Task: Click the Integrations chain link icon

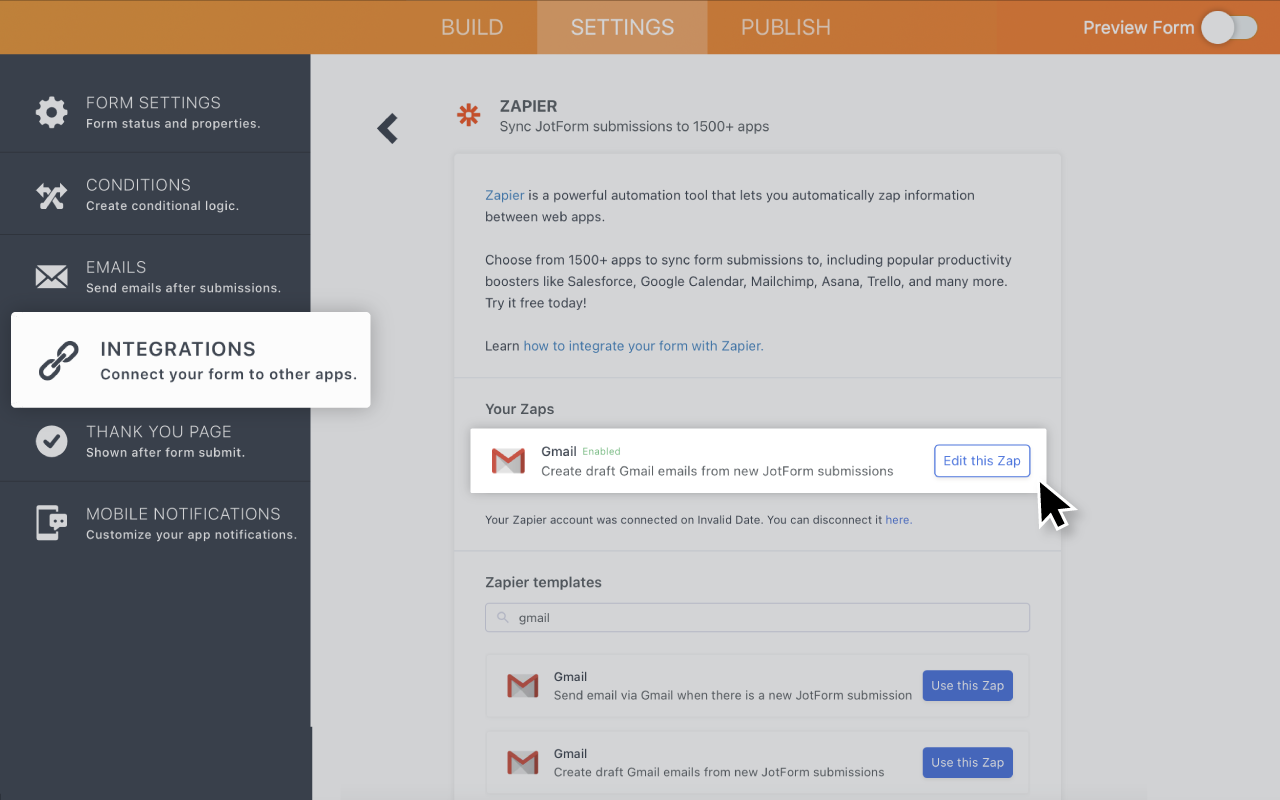Action: pos(58,359)
